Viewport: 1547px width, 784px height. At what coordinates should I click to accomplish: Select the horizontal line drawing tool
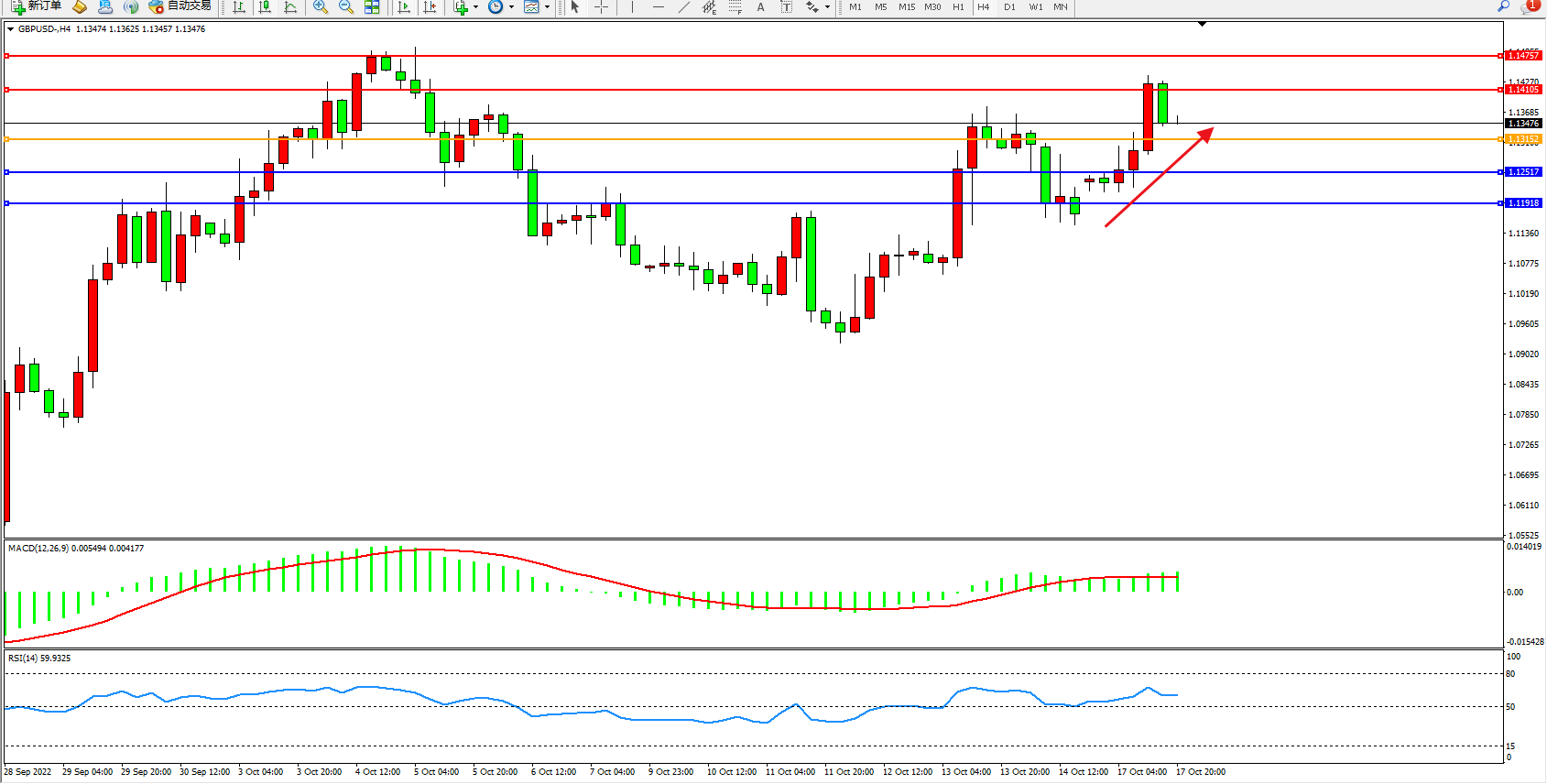(658, 6)
